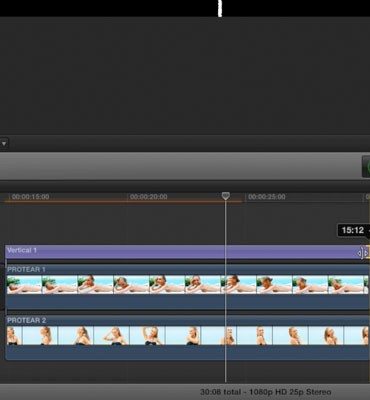
Task: Click the 00:00:15:00 mark on the ruler
Action: coord(30,197)
